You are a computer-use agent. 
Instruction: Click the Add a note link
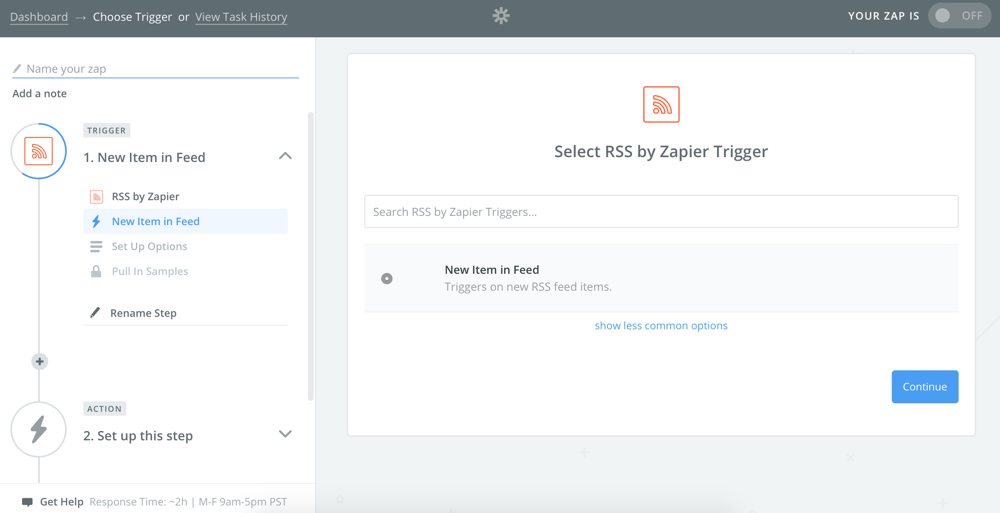click(40, 93)
